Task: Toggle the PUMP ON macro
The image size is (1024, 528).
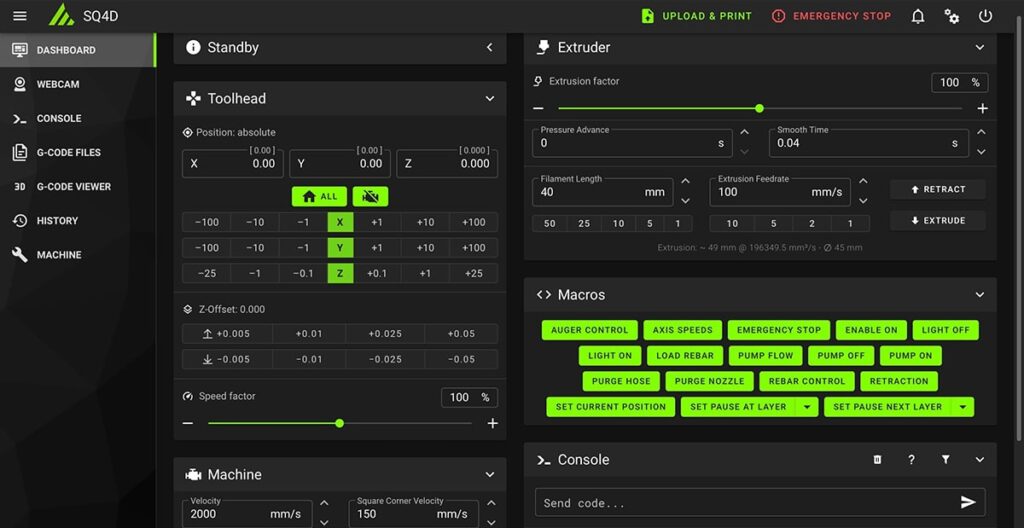Action: [x=910, y=355]
